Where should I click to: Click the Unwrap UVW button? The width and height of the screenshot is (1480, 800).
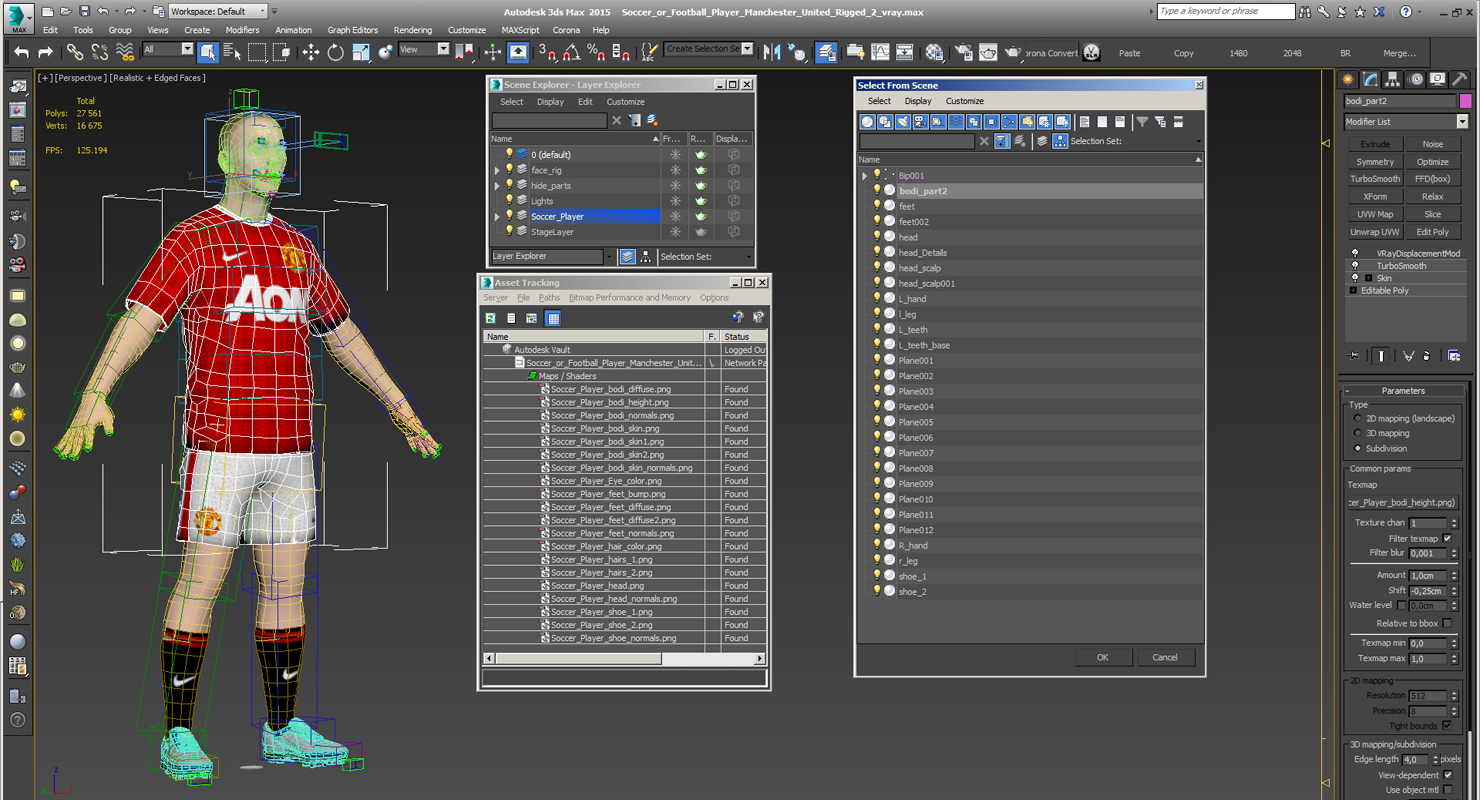pos(1375,232)
